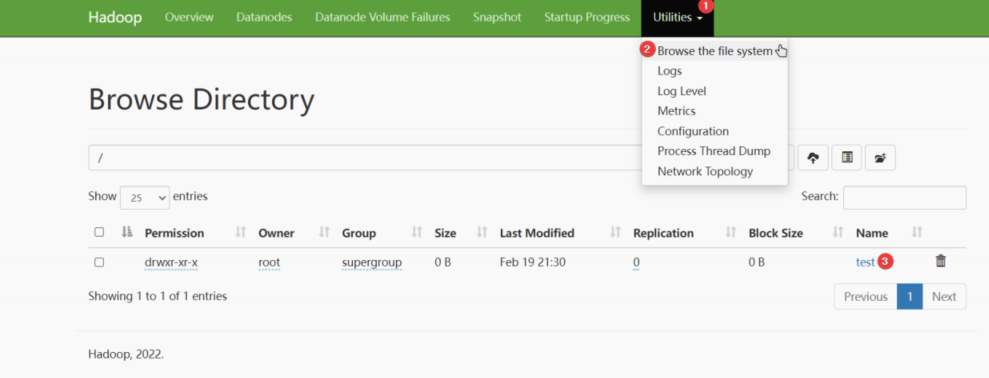
Task: Click the cut/paste list icon button
Action: (847, 158)
